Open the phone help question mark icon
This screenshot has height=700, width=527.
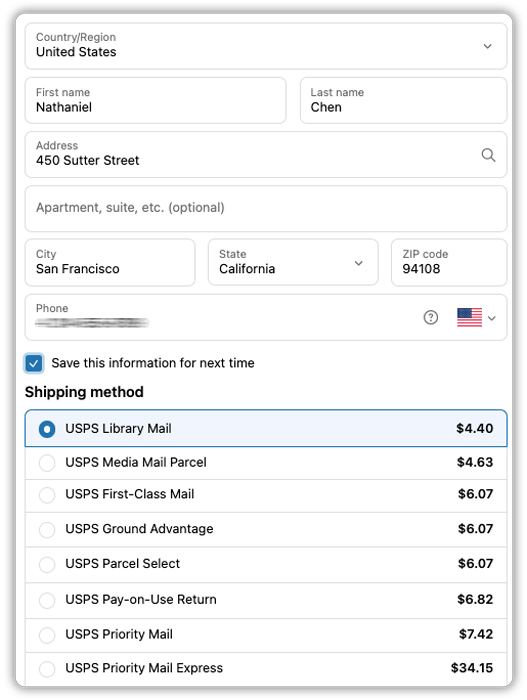pyautogui.click(x=431, y=317)
